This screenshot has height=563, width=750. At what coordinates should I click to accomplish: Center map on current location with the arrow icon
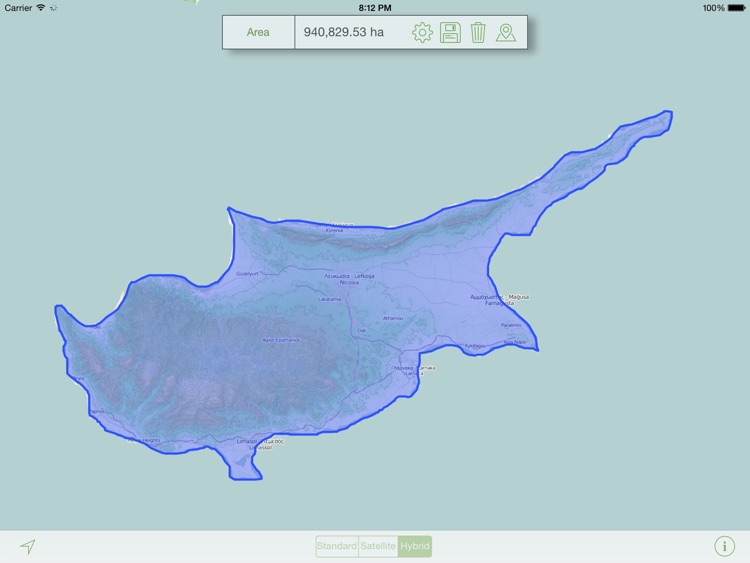click(x=28, y=546)
